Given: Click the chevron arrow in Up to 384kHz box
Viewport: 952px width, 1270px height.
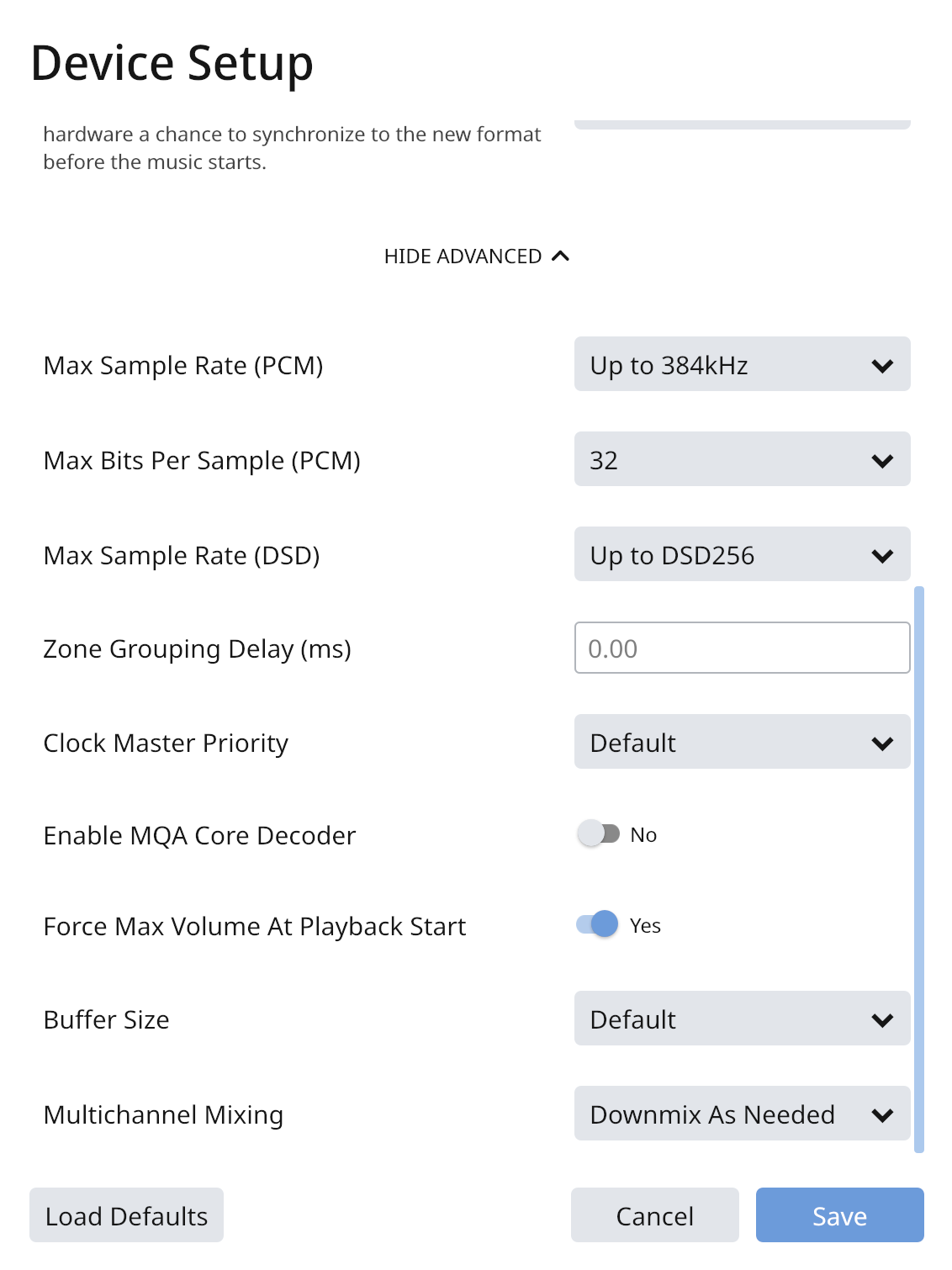Looking at the screenshot, I should click(882, 366).
